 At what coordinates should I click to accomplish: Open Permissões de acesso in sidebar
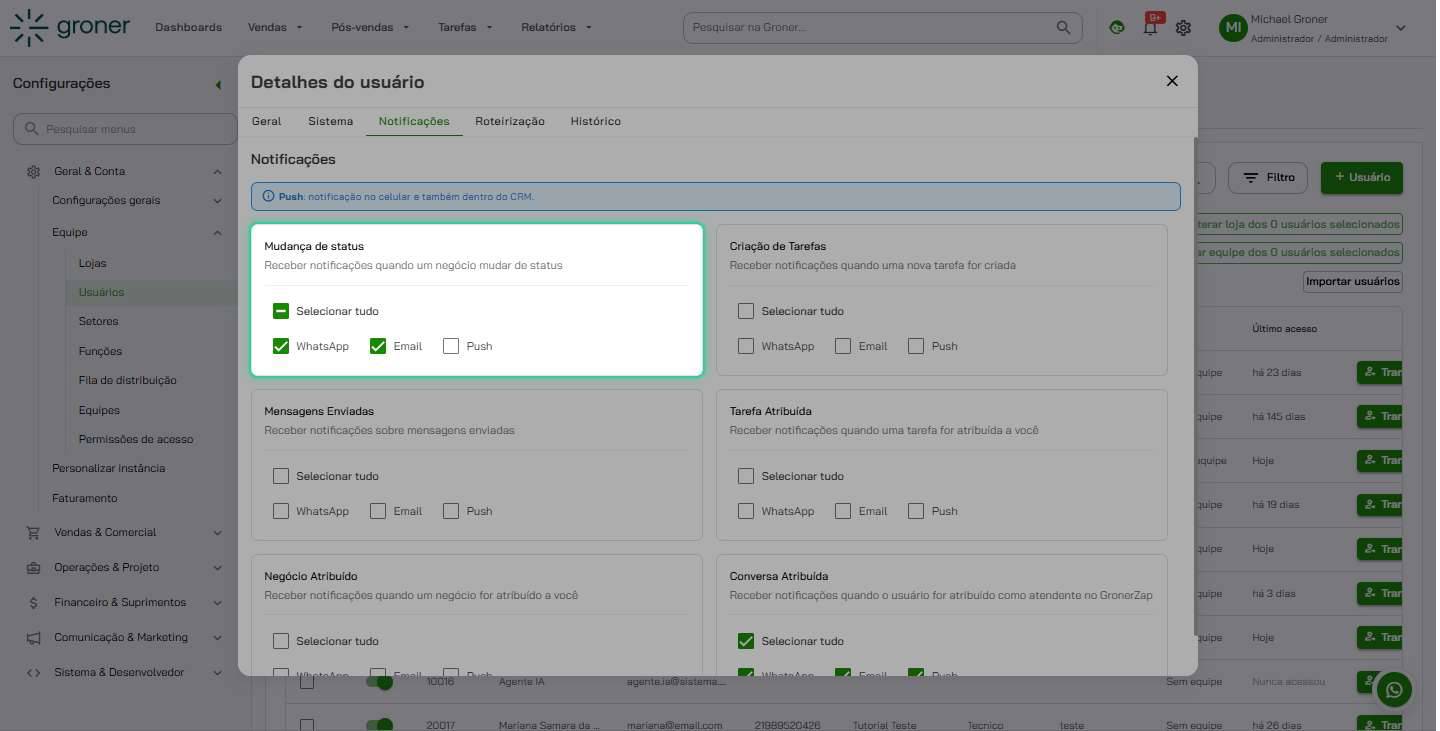136,439
